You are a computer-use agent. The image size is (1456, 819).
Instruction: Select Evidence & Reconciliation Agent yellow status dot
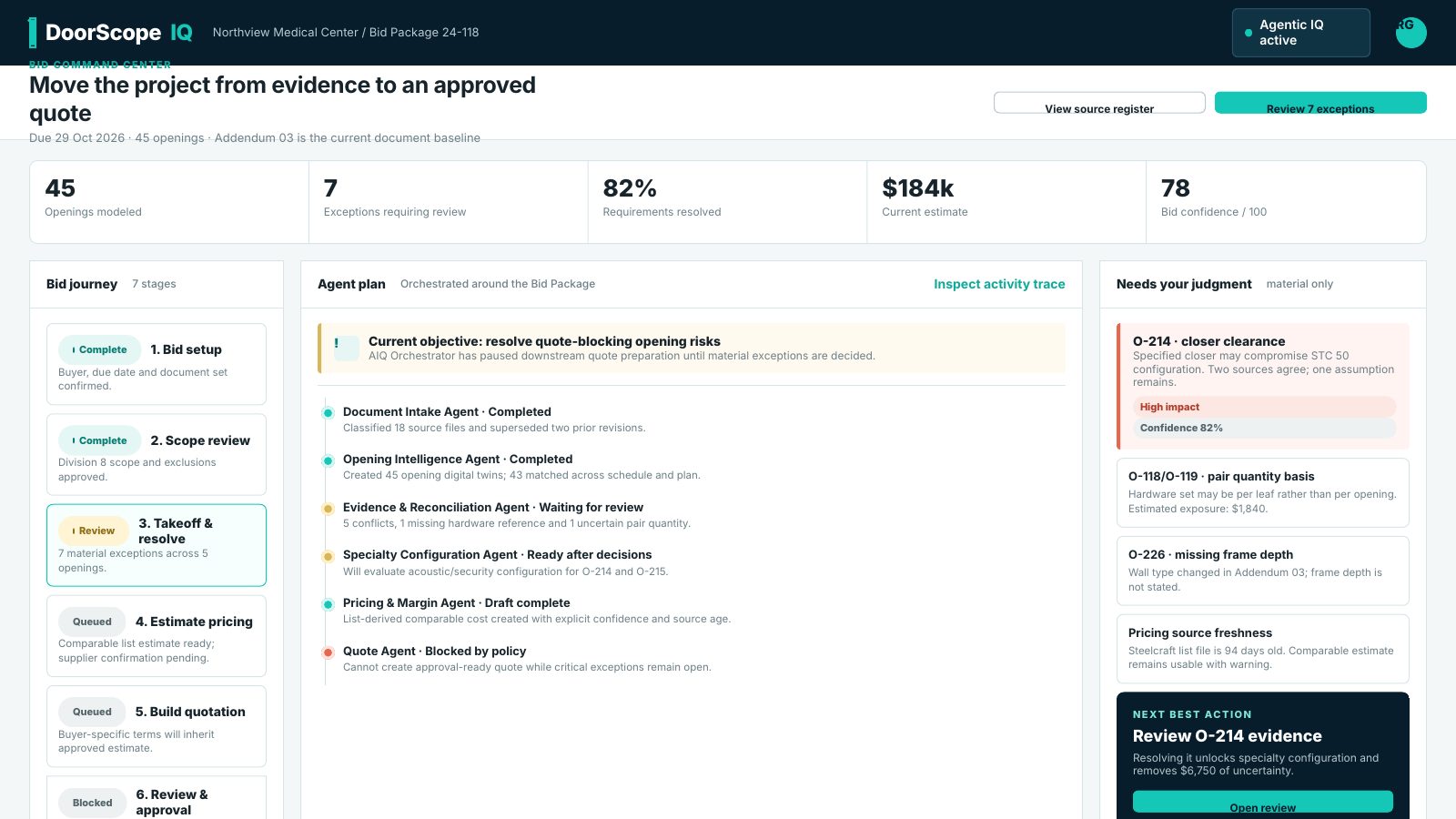(328, 509)
